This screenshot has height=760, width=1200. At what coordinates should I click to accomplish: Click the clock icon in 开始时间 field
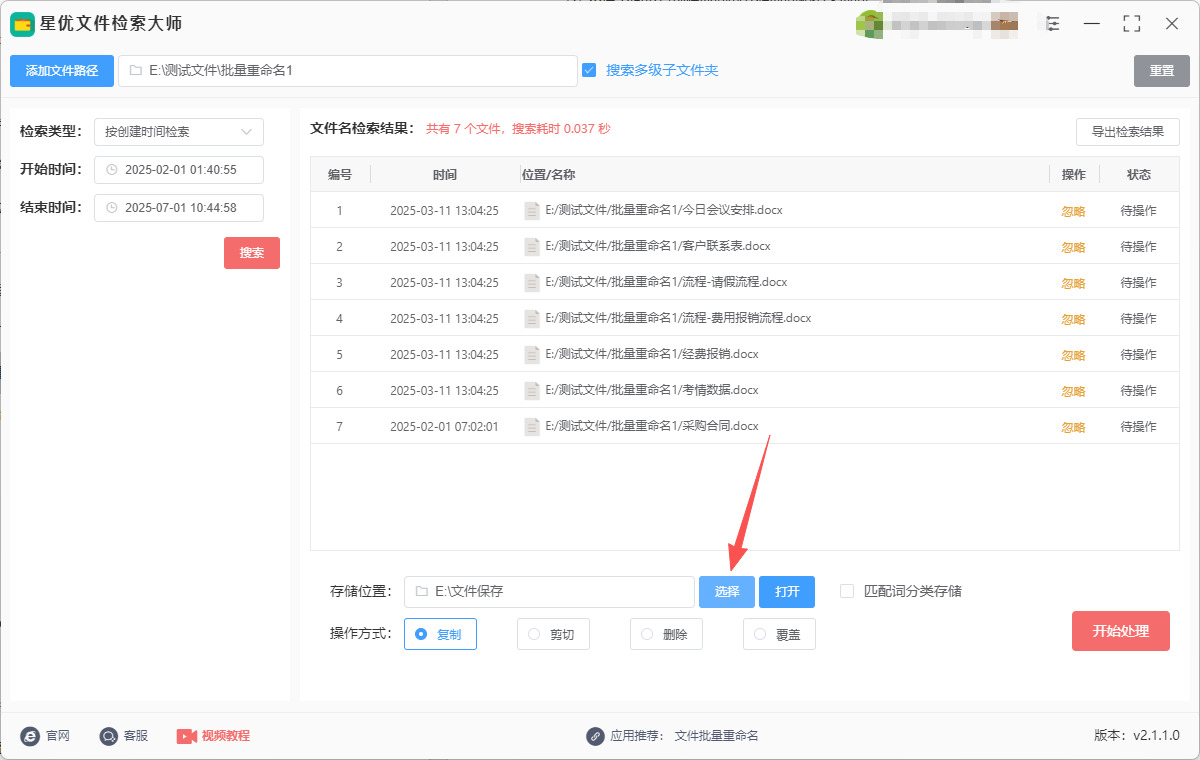tap(112, 170)
